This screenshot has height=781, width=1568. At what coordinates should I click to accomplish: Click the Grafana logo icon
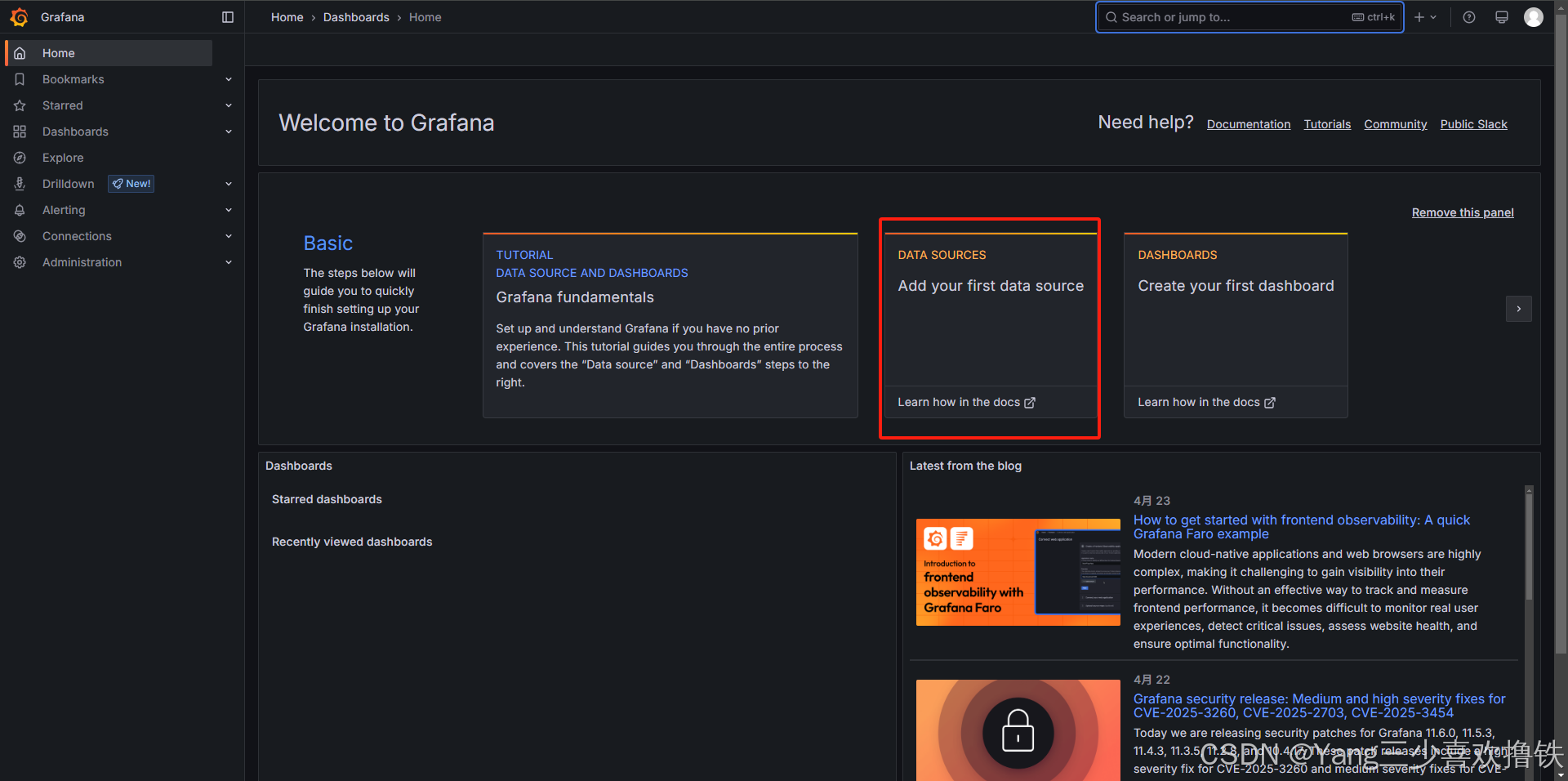click(20, 17)
